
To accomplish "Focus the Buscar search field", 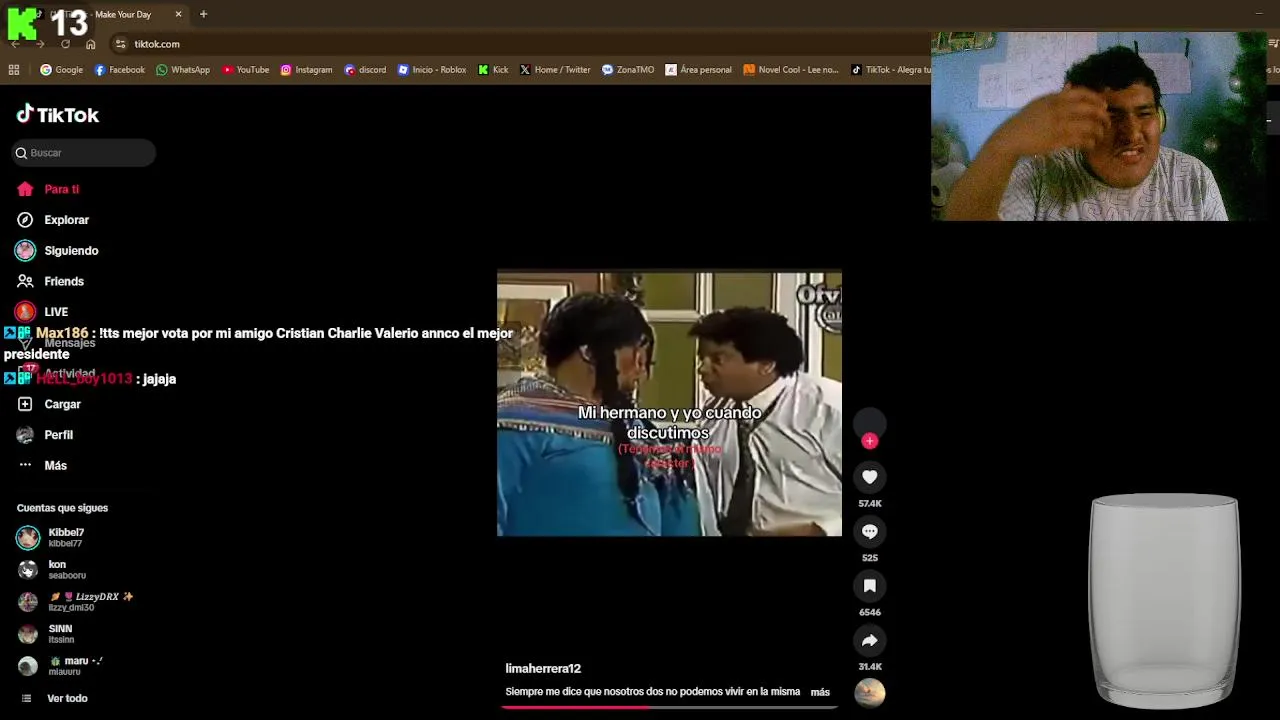I will tap(83, 153).
